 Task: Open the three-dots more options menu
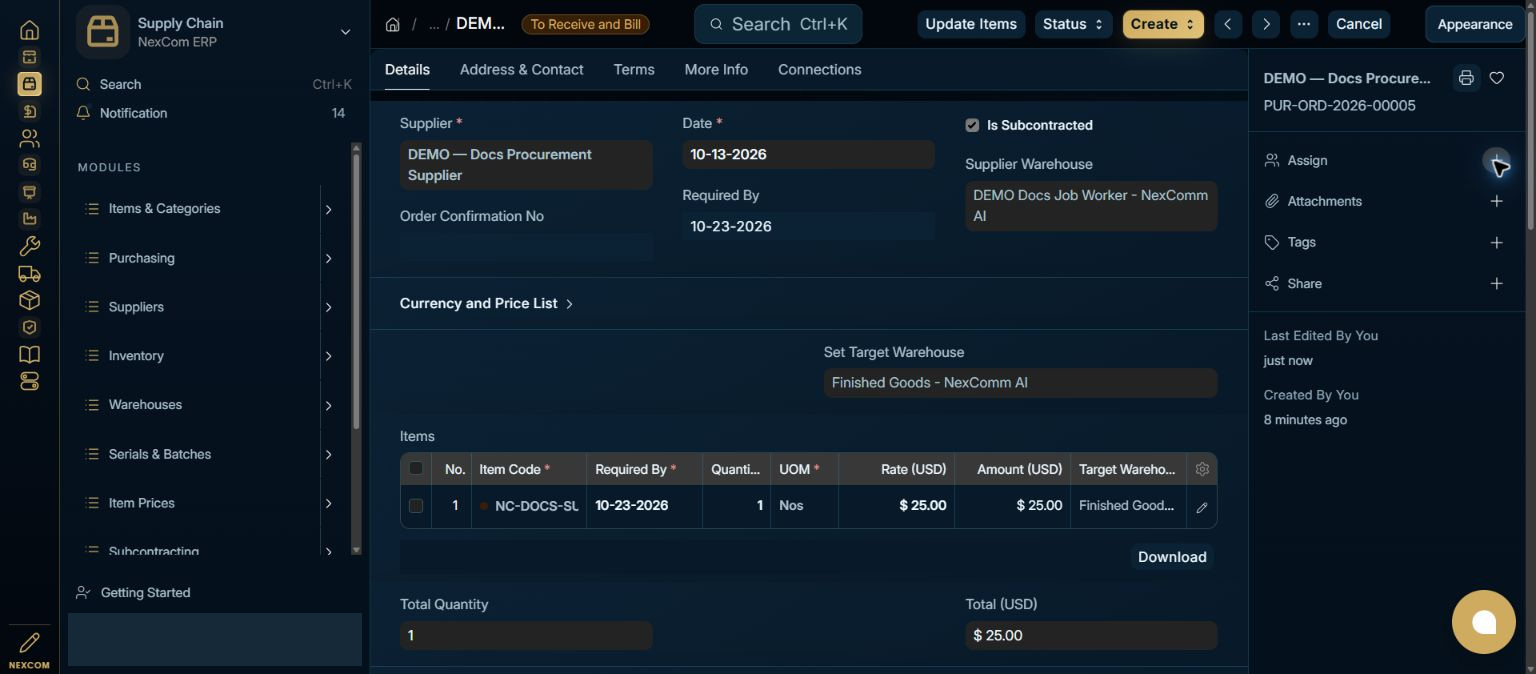pyautogui.click(x=1304, y=24)
